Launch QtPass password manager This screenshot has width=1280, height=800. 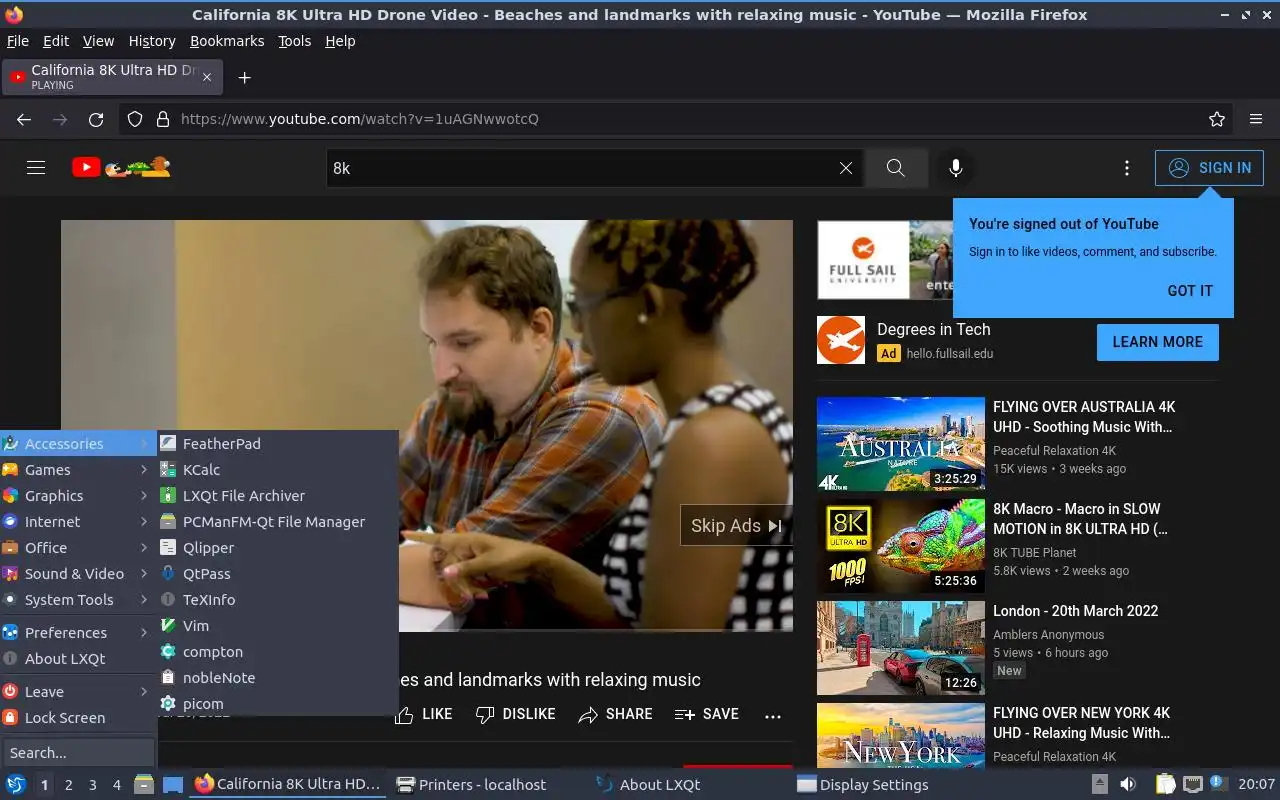(278, 573)
